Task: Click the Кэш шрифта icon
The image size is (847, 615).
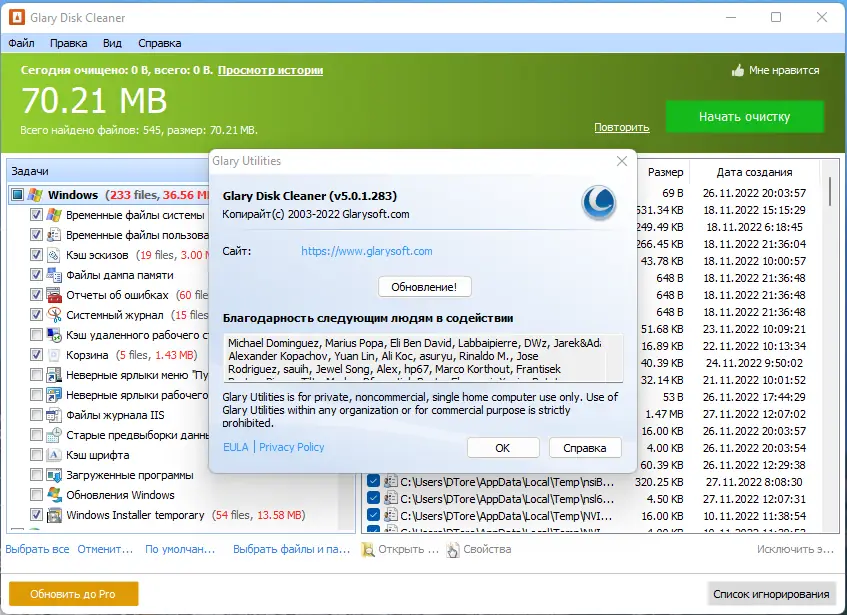Action: [x=53, y=455]
